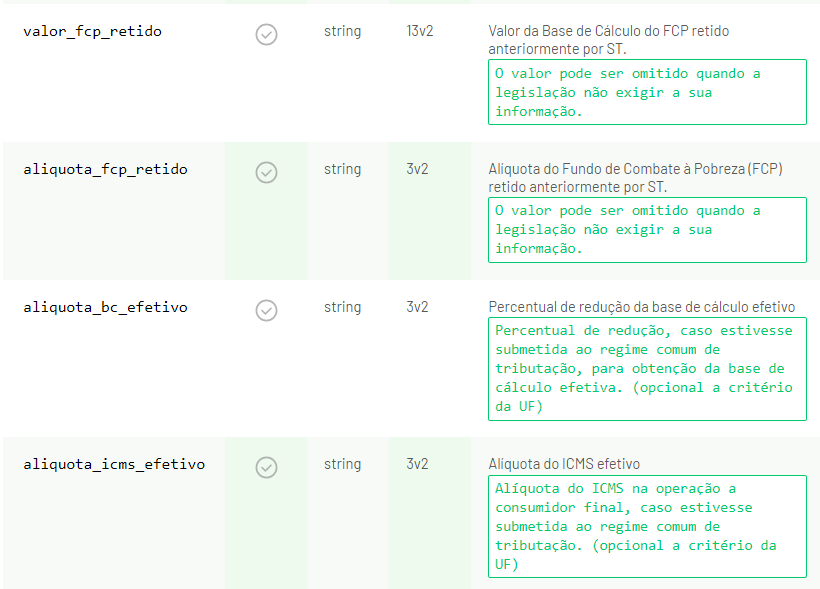Click the green note starting 'Alíquota do ICMS na operação'
This screenshot has height=589, width=820.
[647, 527]
